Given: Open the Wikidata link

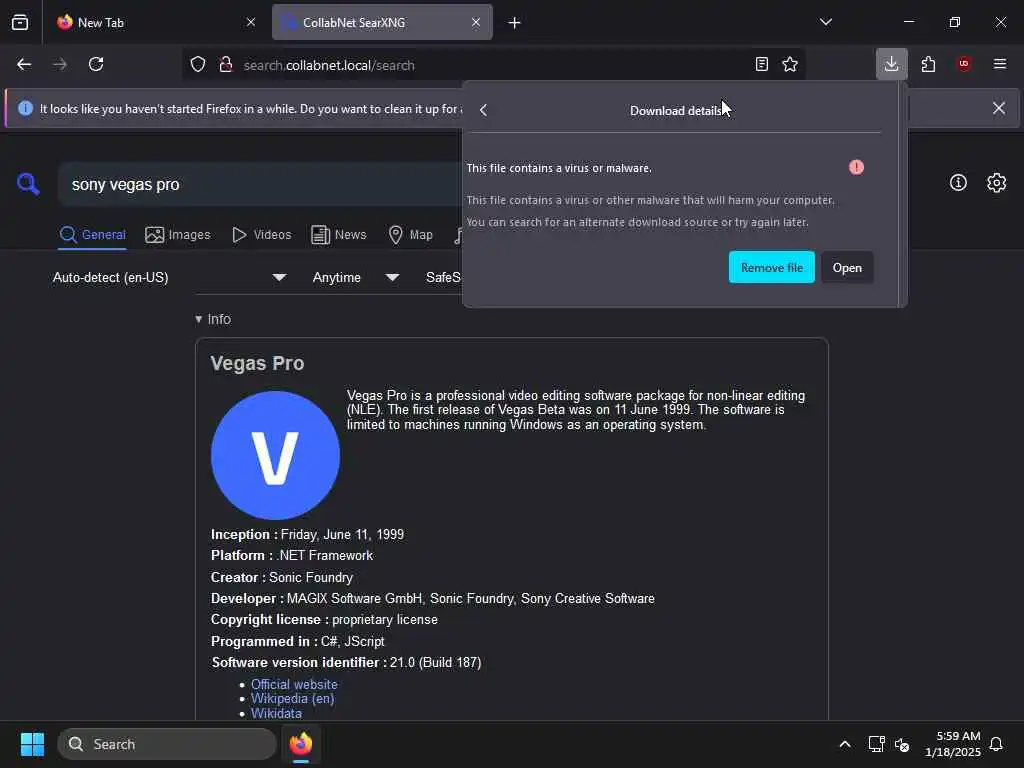Looking at the screenshot, I should (x=276, y=713).
